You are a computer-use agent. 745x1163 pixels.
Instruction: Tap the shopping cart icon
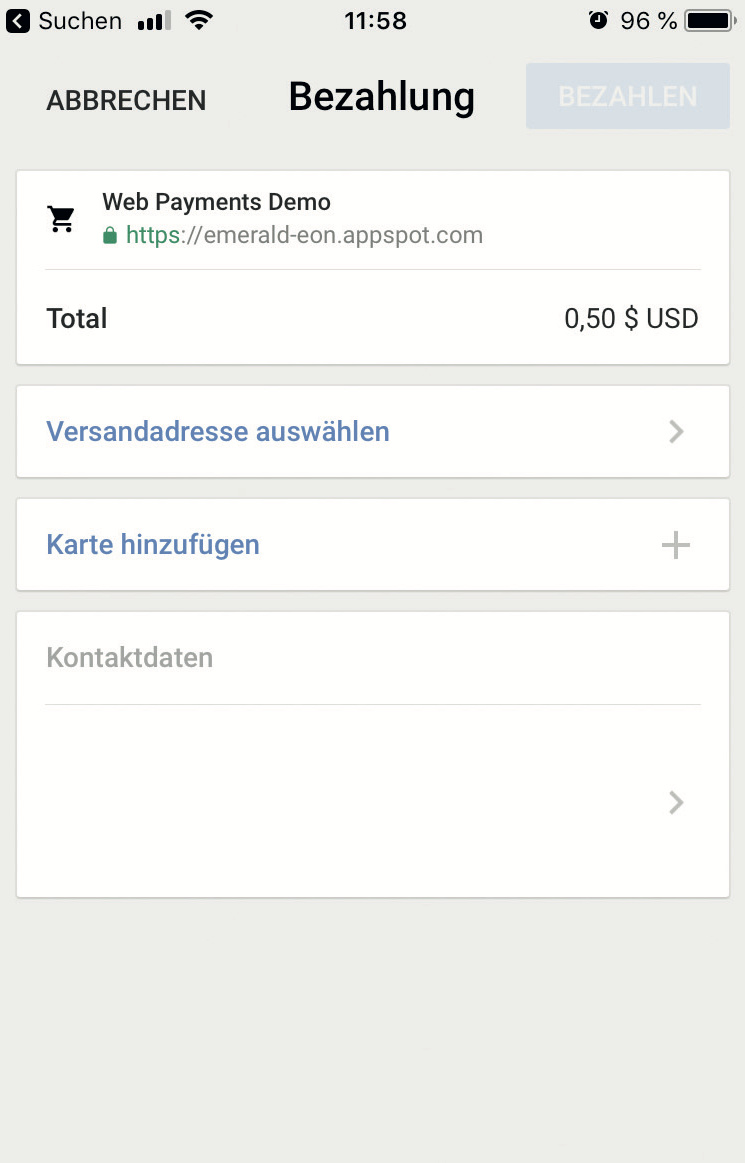click(62, 219)
